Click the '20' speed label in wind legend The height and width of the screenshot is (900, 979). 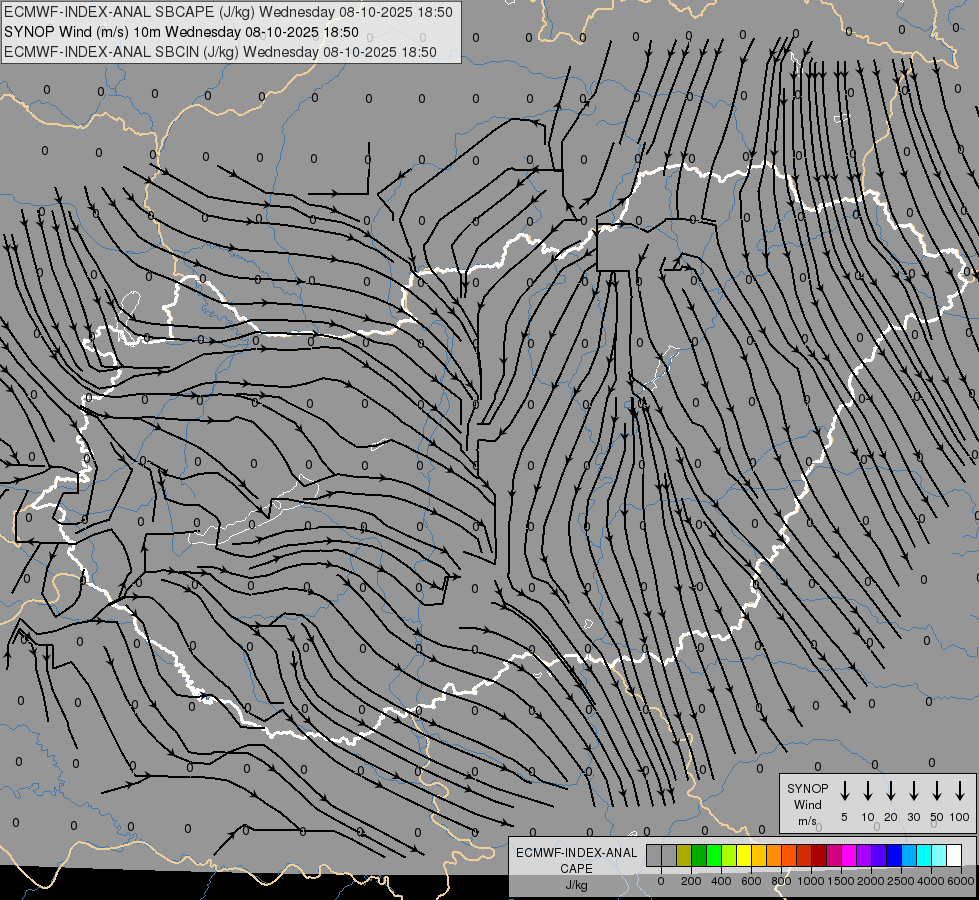click(x=891, y=817)
